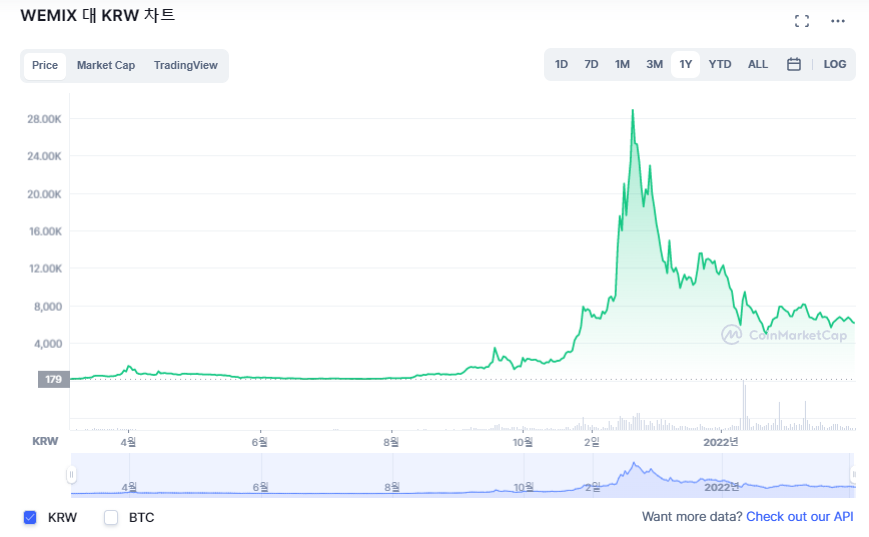
Task: Grab the right range navigator handle
Action: tap(854, 474)
